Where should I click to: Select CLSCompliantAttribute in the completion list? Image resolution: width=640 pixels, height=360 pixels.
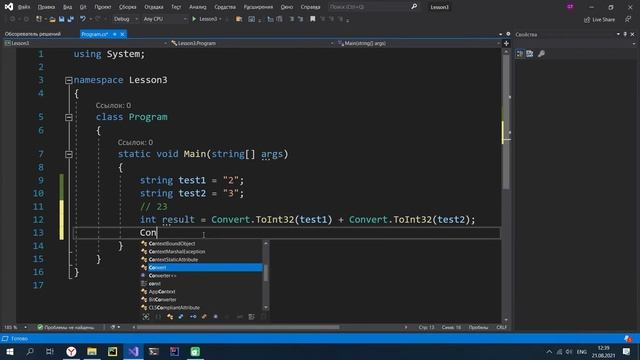pyautogui.click(x=201, y=307)
